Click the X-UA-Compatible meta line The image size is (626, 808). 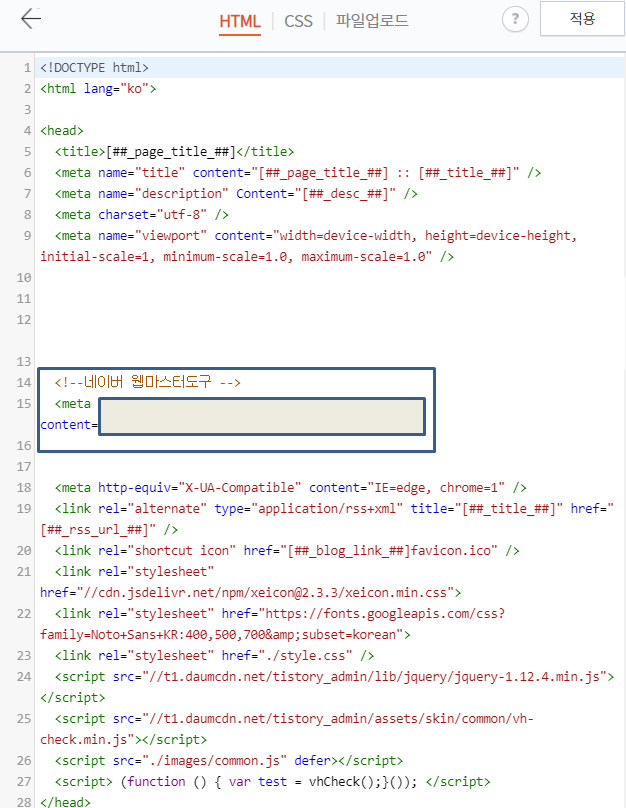[x=291, y=487]
